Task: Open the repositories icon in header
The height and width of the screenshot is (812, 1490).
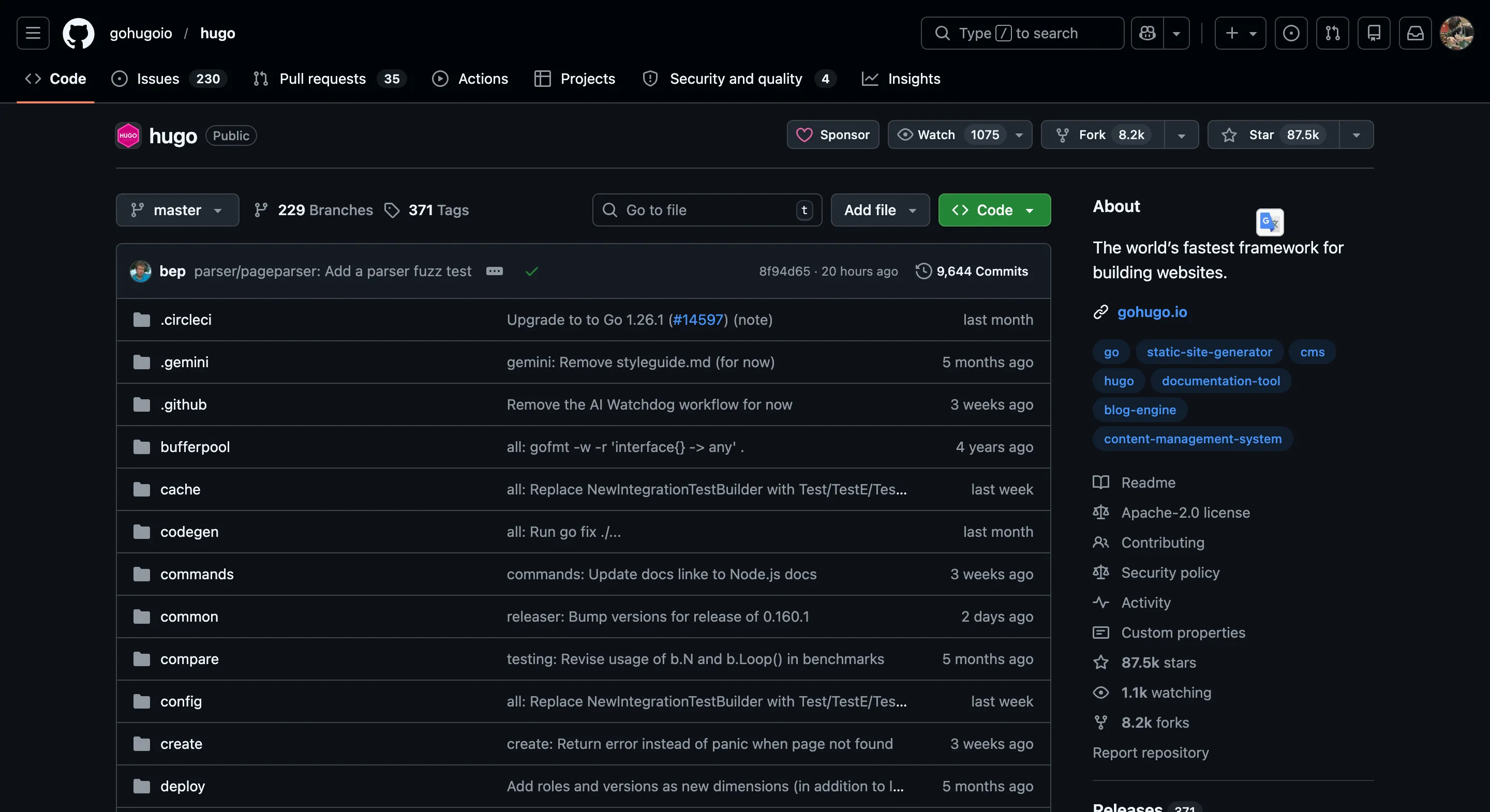Action: (1374, 33)
